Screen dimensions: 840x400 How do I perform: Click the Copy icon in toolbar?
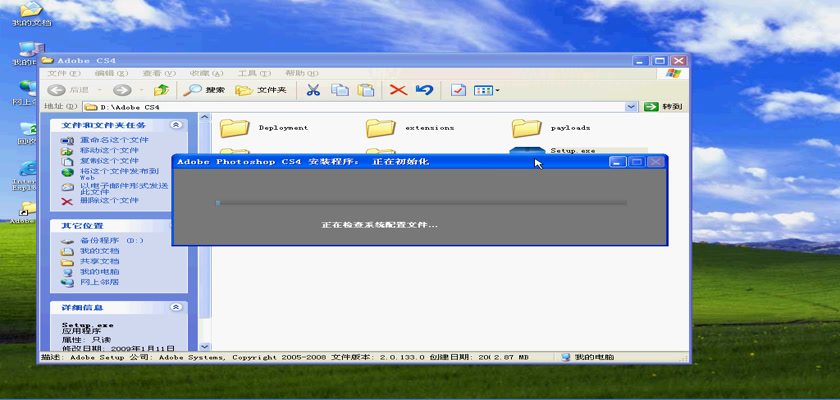(340, 90)
